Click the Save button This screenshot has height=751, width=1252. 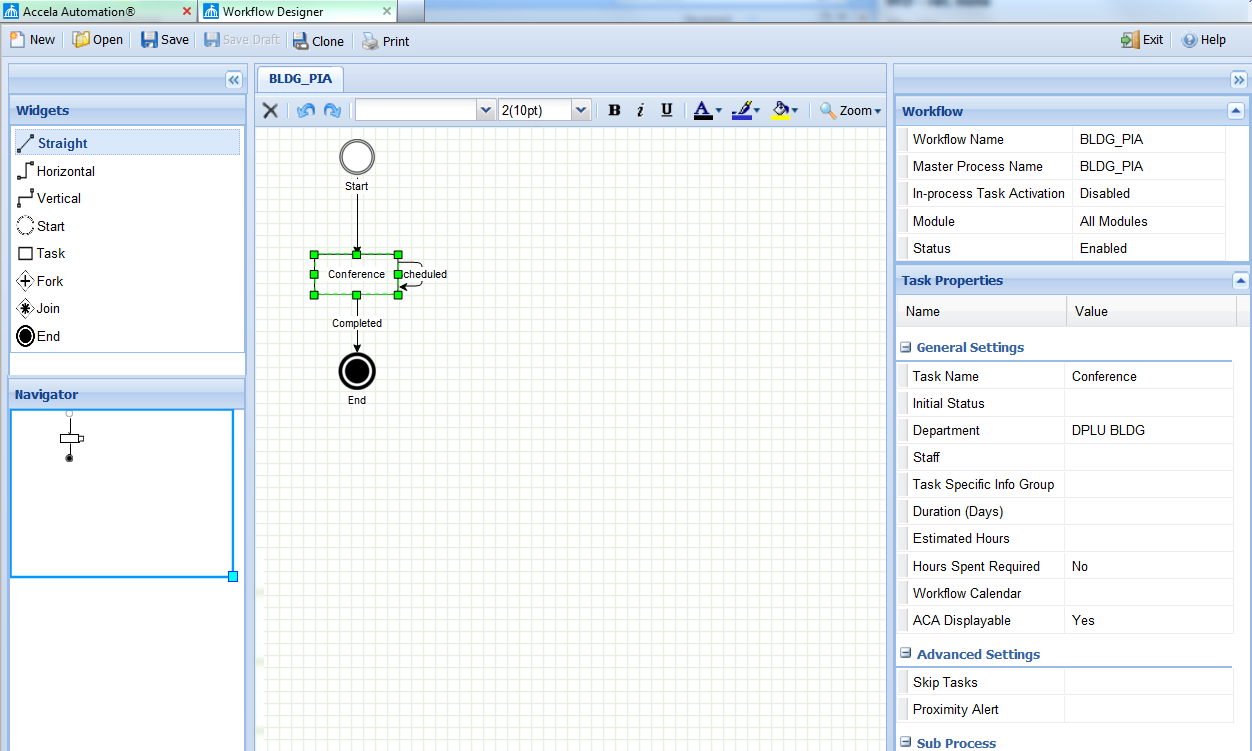pos(165,40)
